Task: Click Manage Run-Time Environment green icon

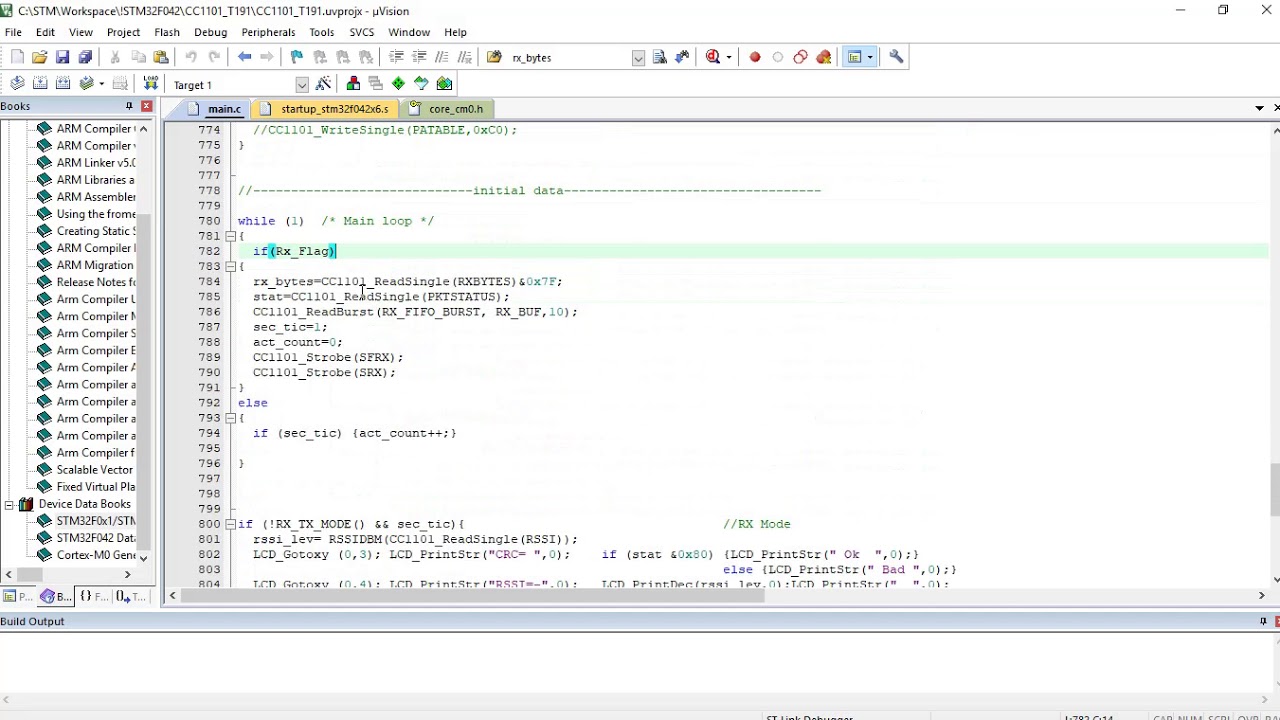Action: click(x=398, y=84)
